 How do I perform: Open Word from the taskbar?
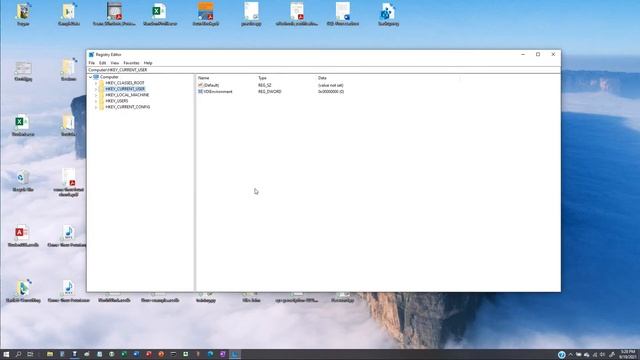[136, 354]
